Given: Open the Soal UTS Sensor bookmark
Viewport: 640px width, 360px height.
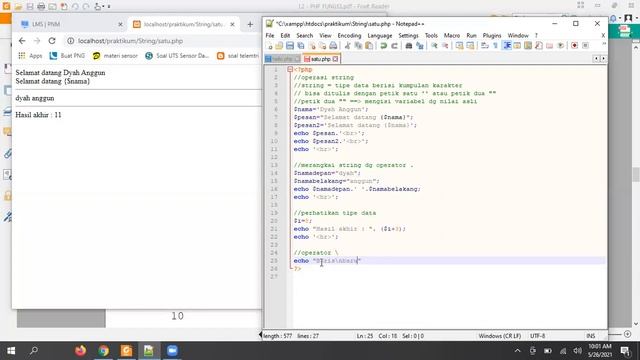Looking at the screenshot, I should 177,56.
